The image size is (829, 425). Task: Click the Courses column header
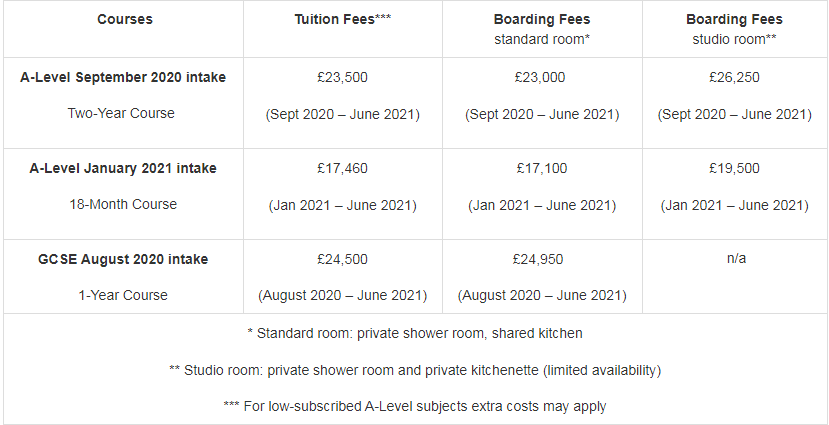tap(125, 20)
